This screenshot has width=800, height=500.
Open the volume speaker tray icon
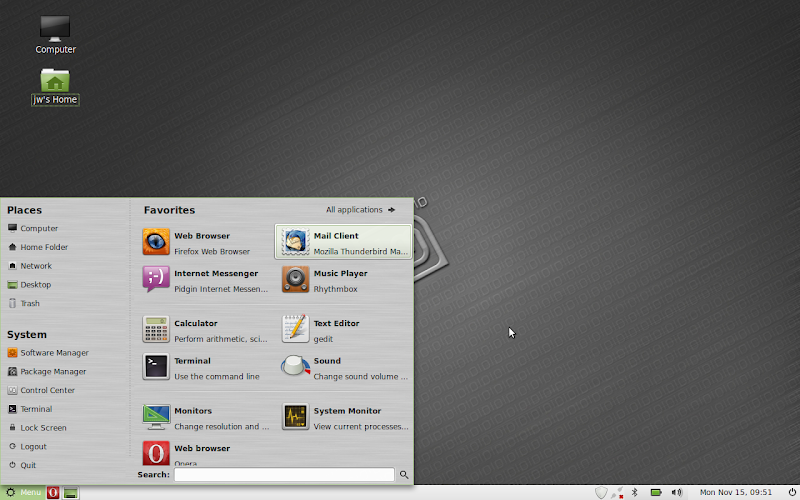click(677, 492)
